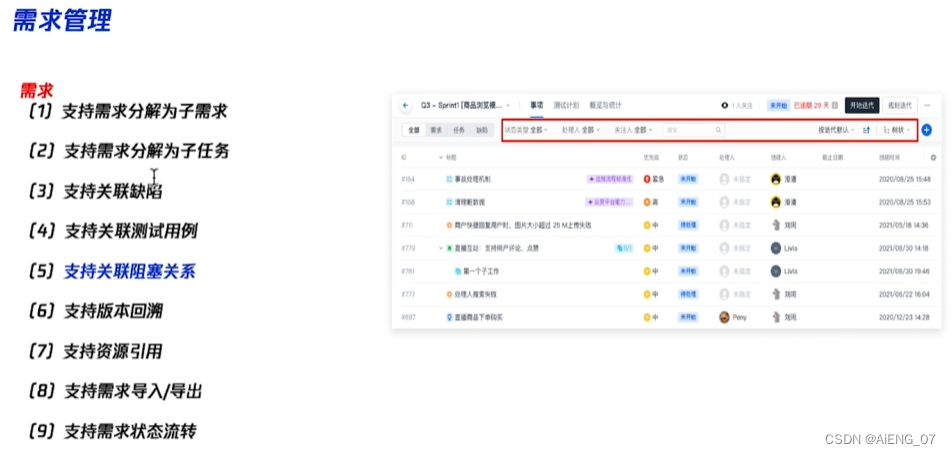Collapse all rows via header chevron
951x455 pixels.
click(x=441, y=158)
